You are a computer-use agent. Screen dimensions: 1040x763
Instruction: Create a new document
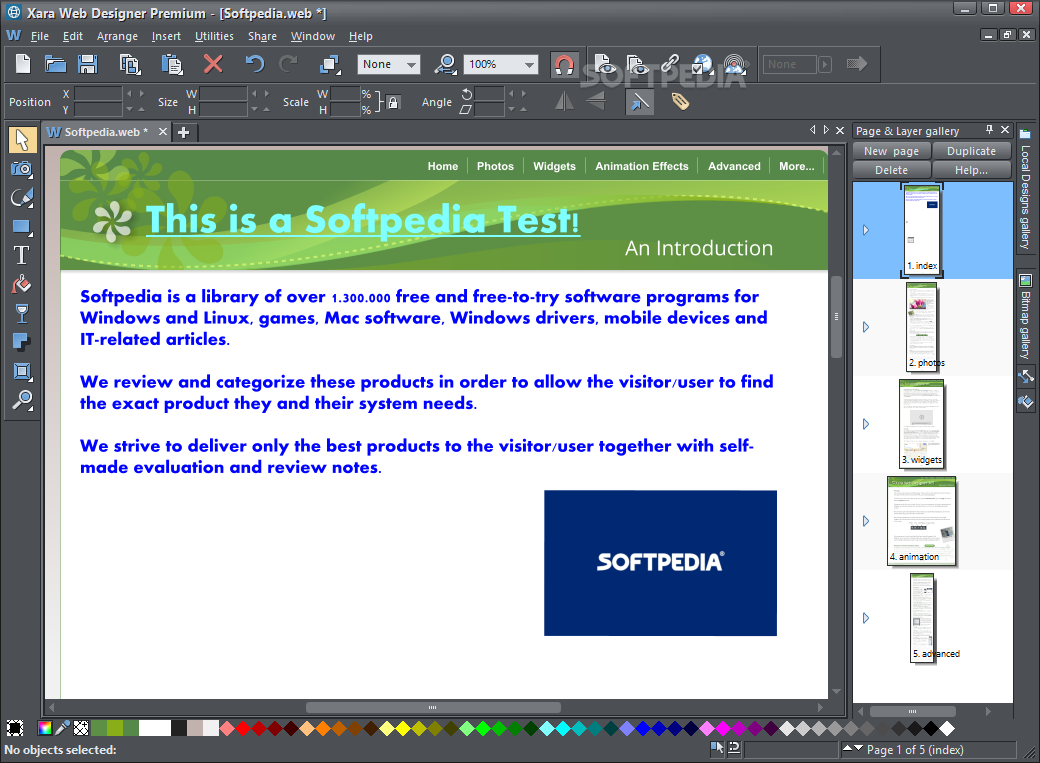point(23,64)
